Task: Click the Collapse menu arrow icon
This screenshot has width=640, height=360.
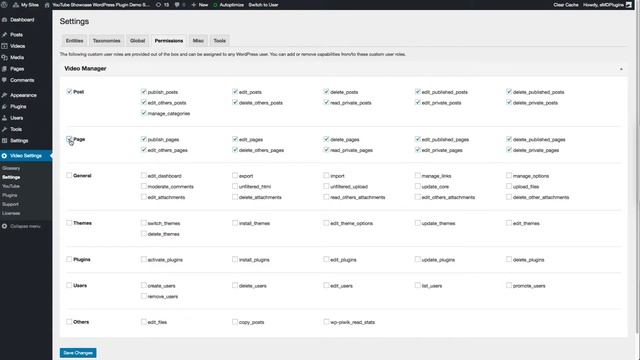Action: [4, 226]
